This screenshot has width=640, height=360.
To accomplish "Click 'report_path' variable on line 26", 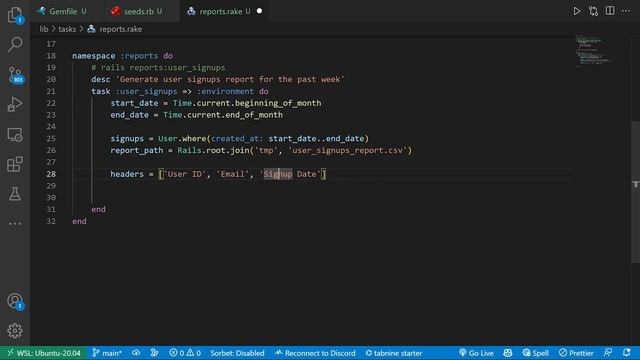I will 136,151.
